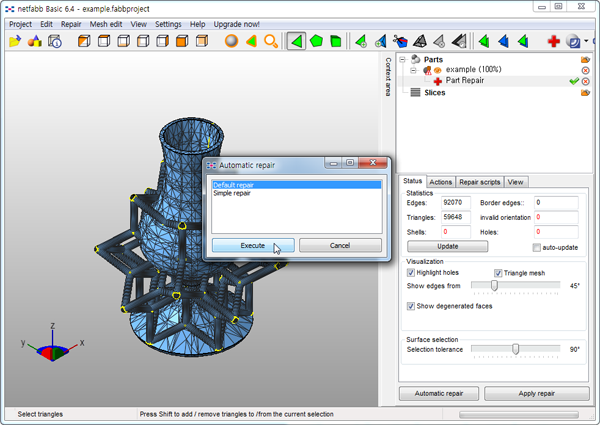Open the platform info document icon

coord(55,41)
